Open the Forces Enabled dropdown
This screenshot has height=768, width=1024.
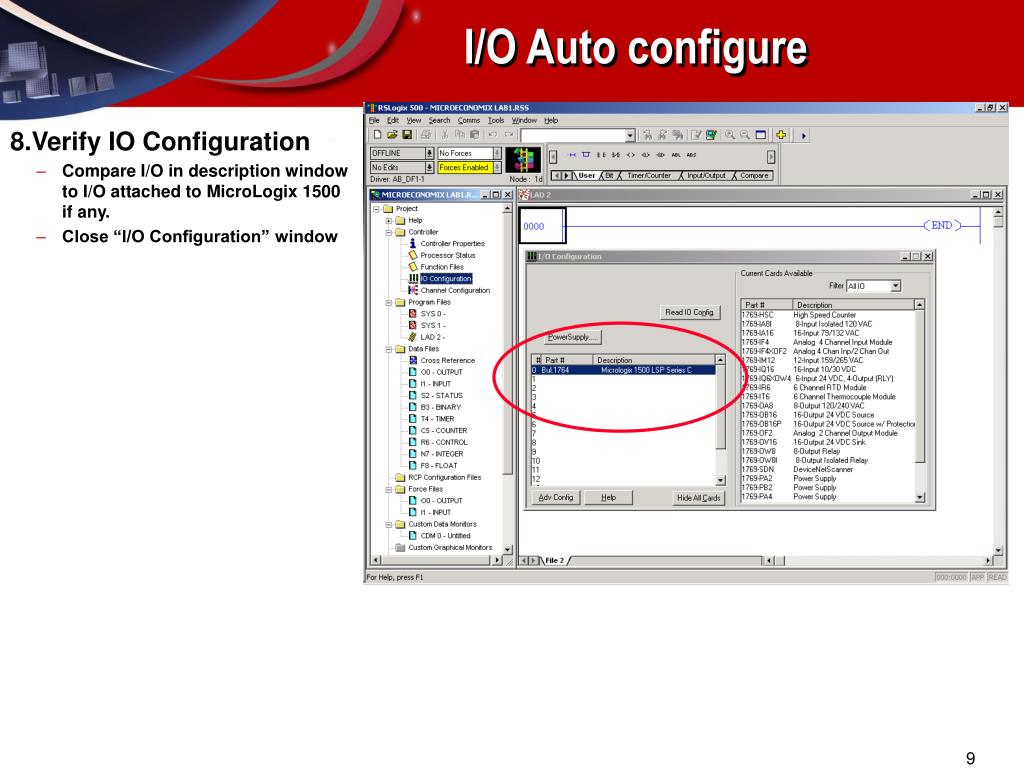tap(497, 167)
